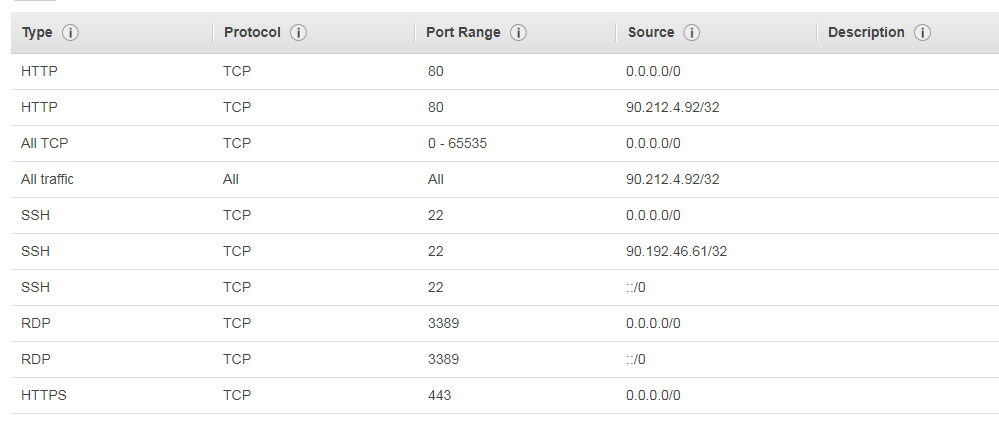The height and width of the screenshot is (427, 999).
Task: Click the Description info icon
Action: point(922,33)
